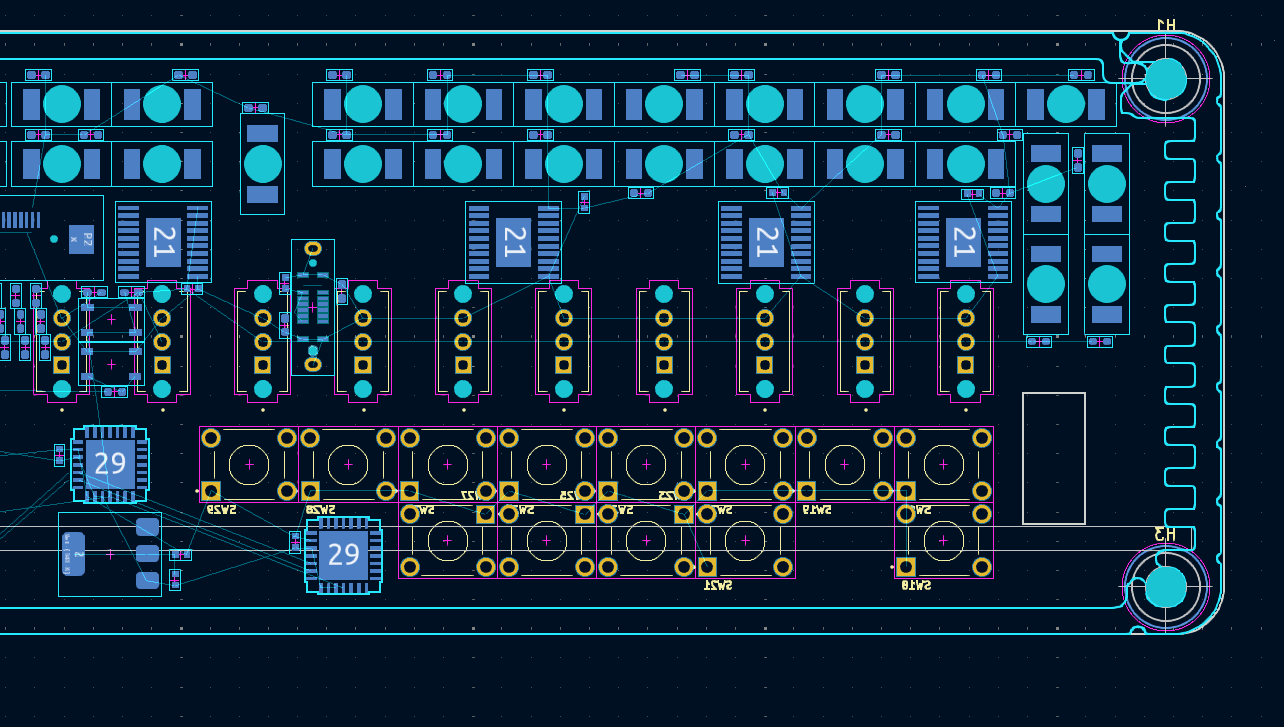Select the standalone vertical LED footprint
1284x727 pixels.
coord(262,164)
